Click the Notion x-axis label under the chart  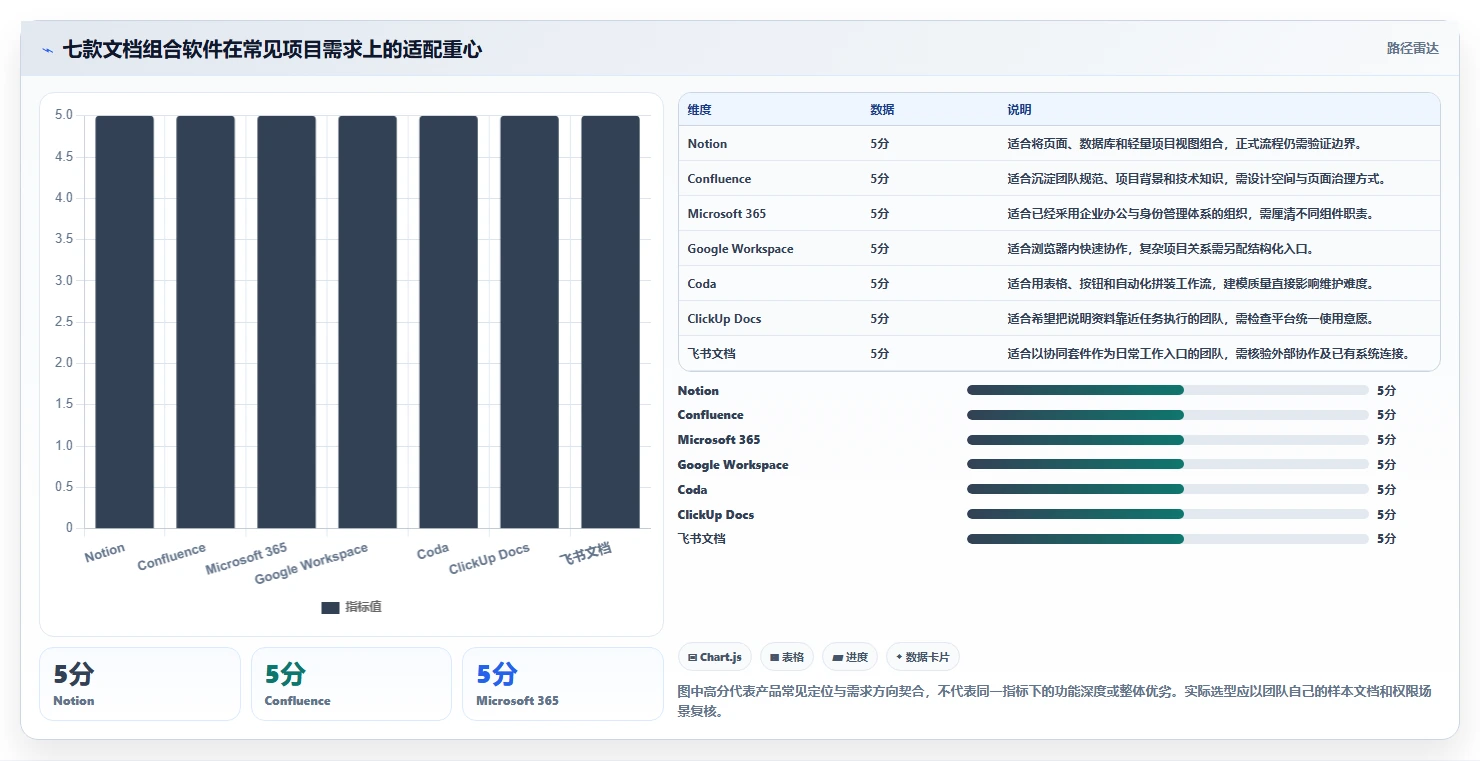point(105,553)
